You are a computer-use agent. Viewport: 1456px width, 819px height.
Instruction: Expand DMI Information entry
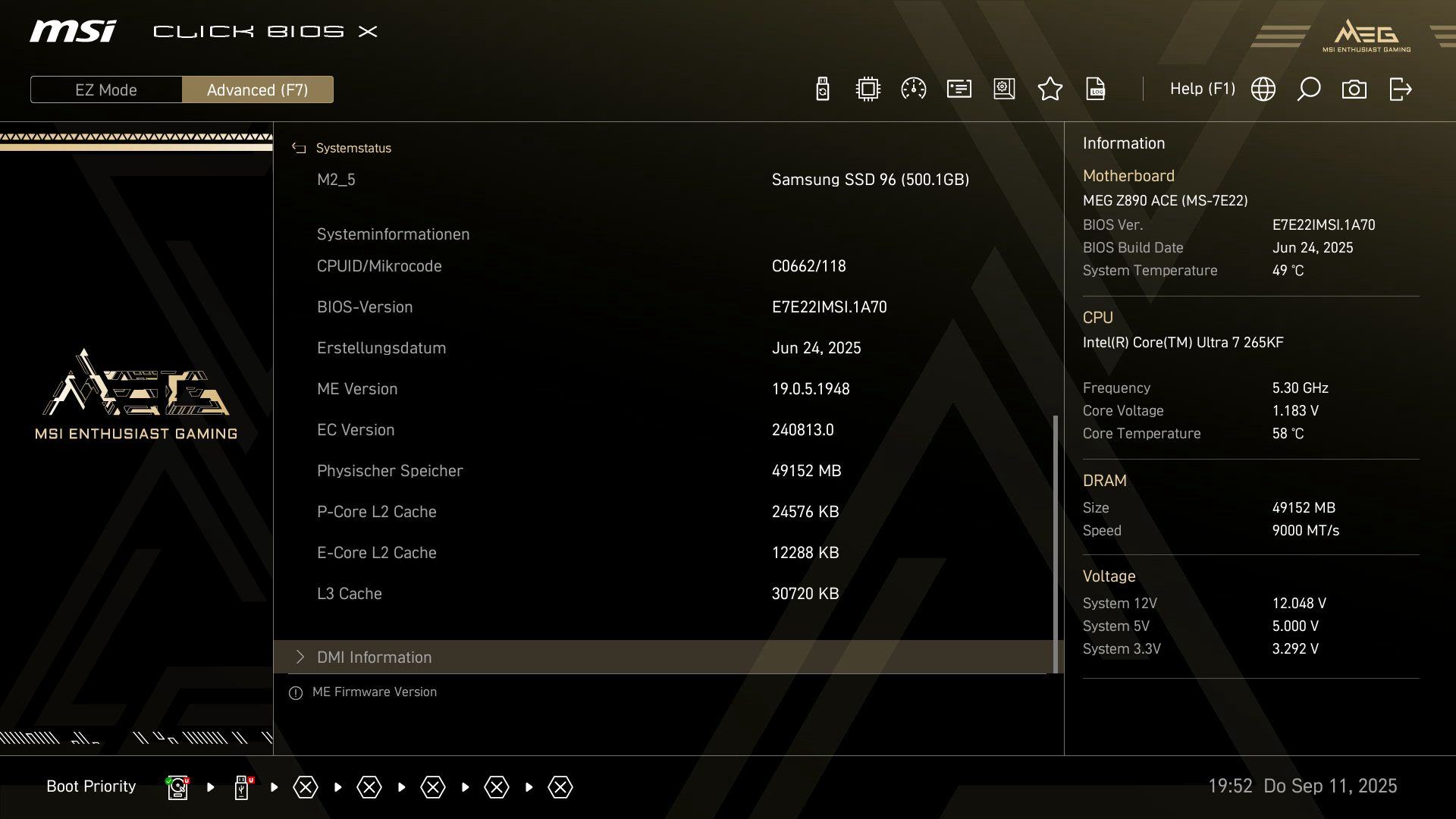tap(374, 657)
